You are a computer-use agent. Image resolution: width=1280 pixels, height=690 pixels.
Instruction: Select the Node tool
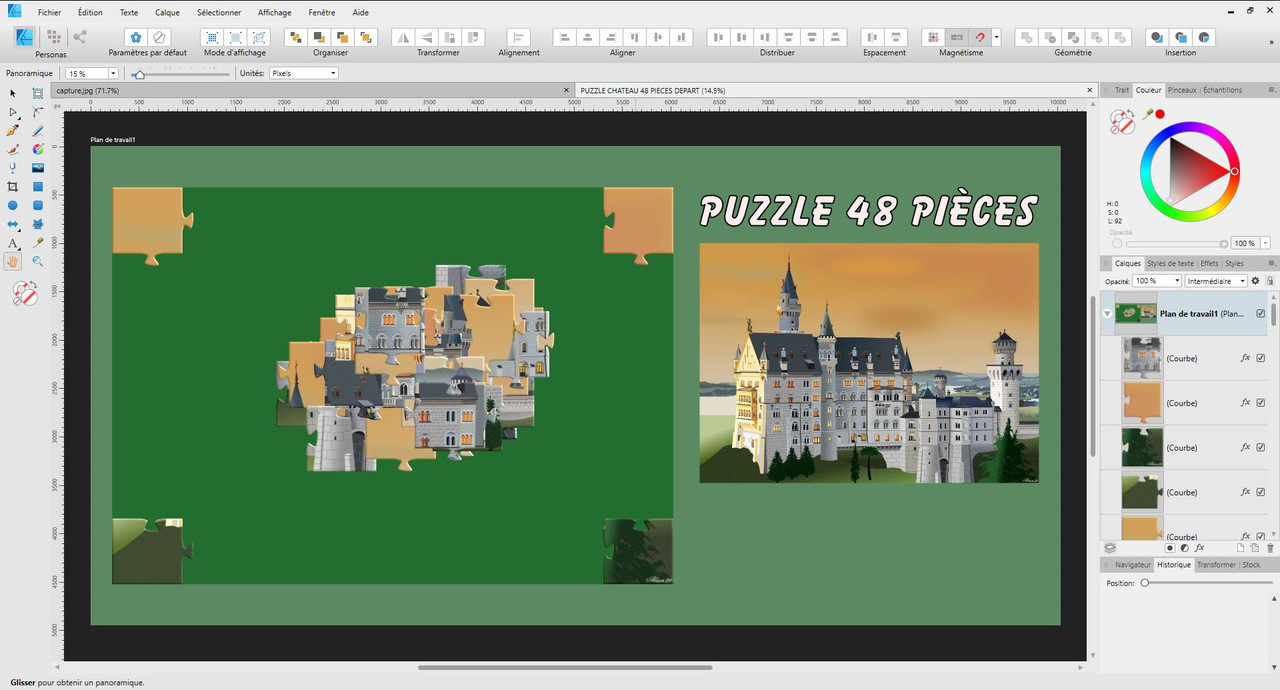point(13,112)
